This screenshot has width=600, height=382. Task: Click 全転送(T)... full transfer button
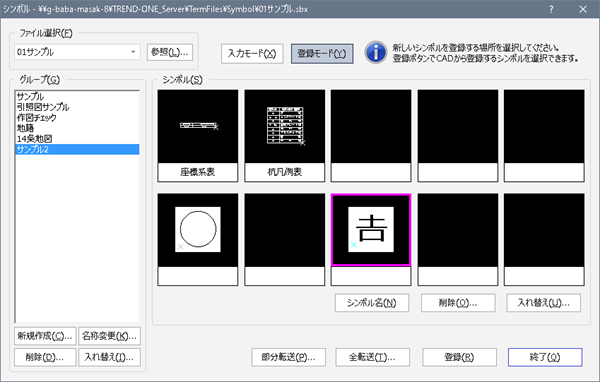(373, 357)
